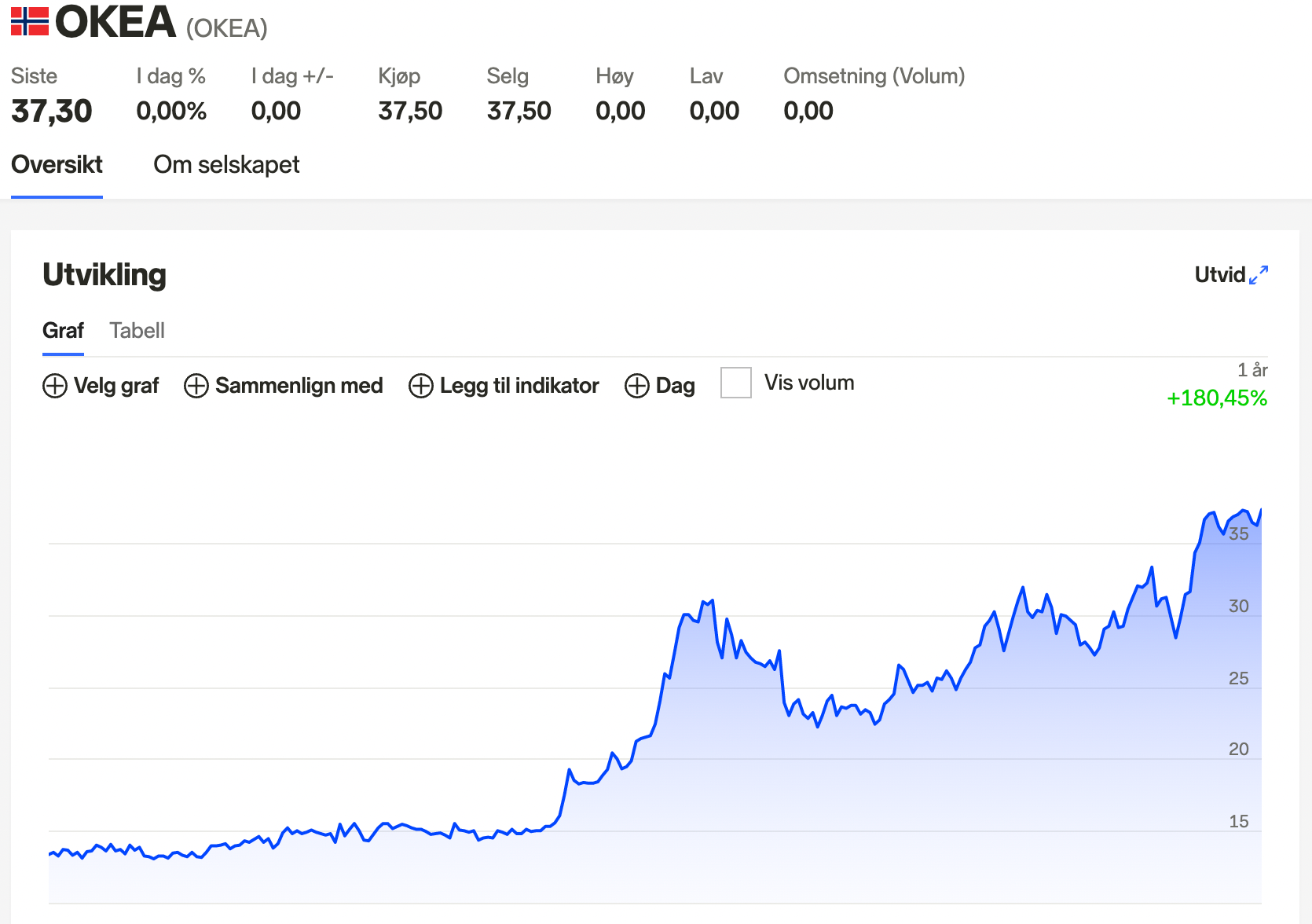Open the Om selskapet tab
This screenshot has height=924, width=1312.
(226, 165)
